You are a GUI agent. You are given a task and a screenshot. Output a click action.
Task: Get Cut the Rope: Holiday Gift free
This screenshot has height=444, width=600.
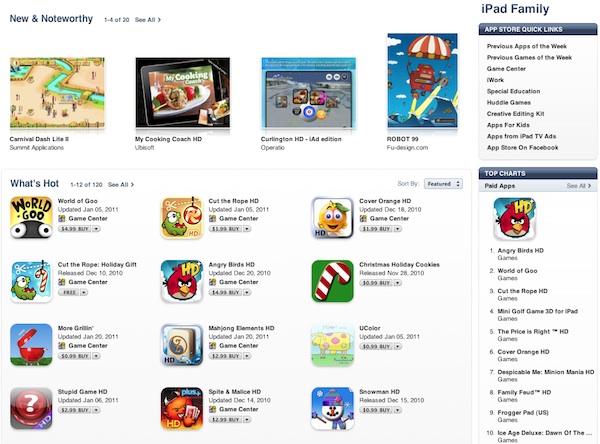click(x=69, y=292)
